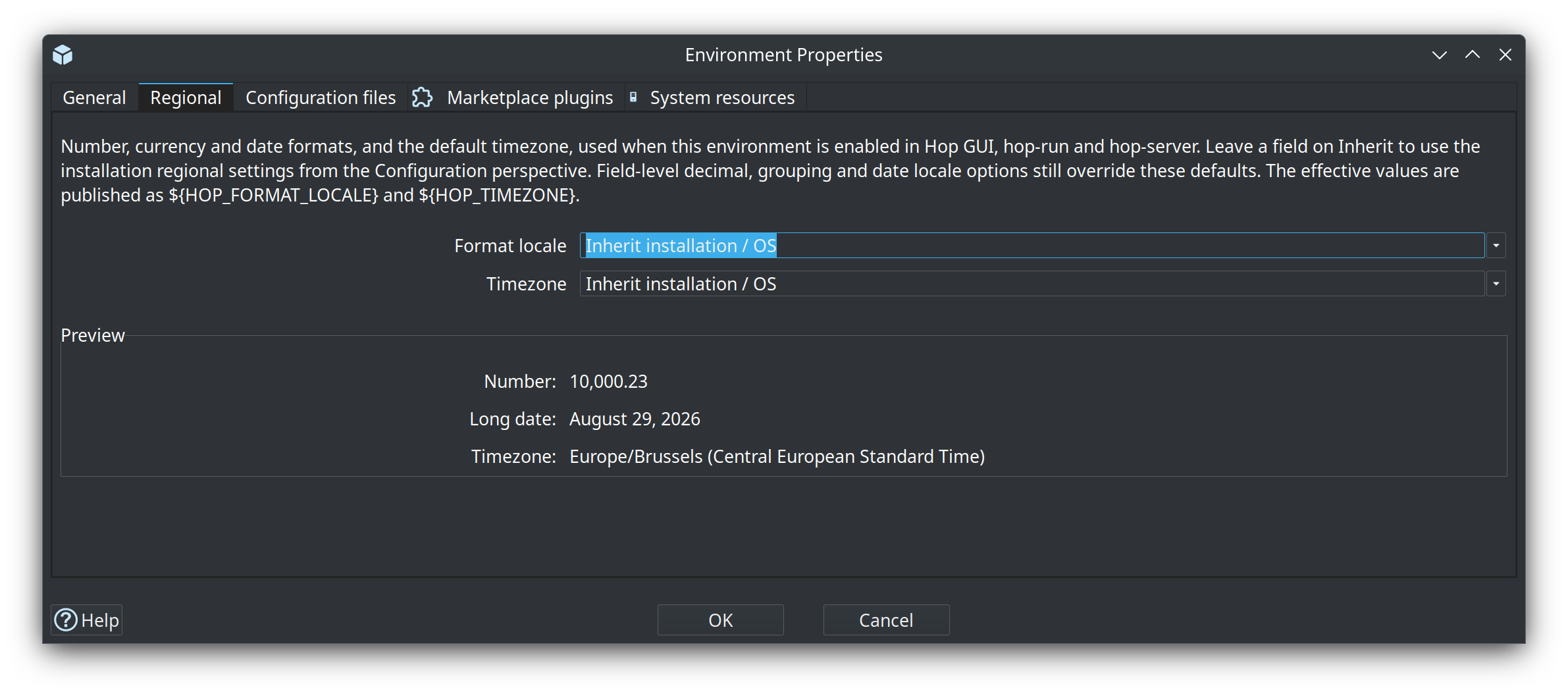Screen dimensions: 1568x694
Task: Minimize the Environment Properties window
Action: pyautogui.click(x=1440, y=55)
